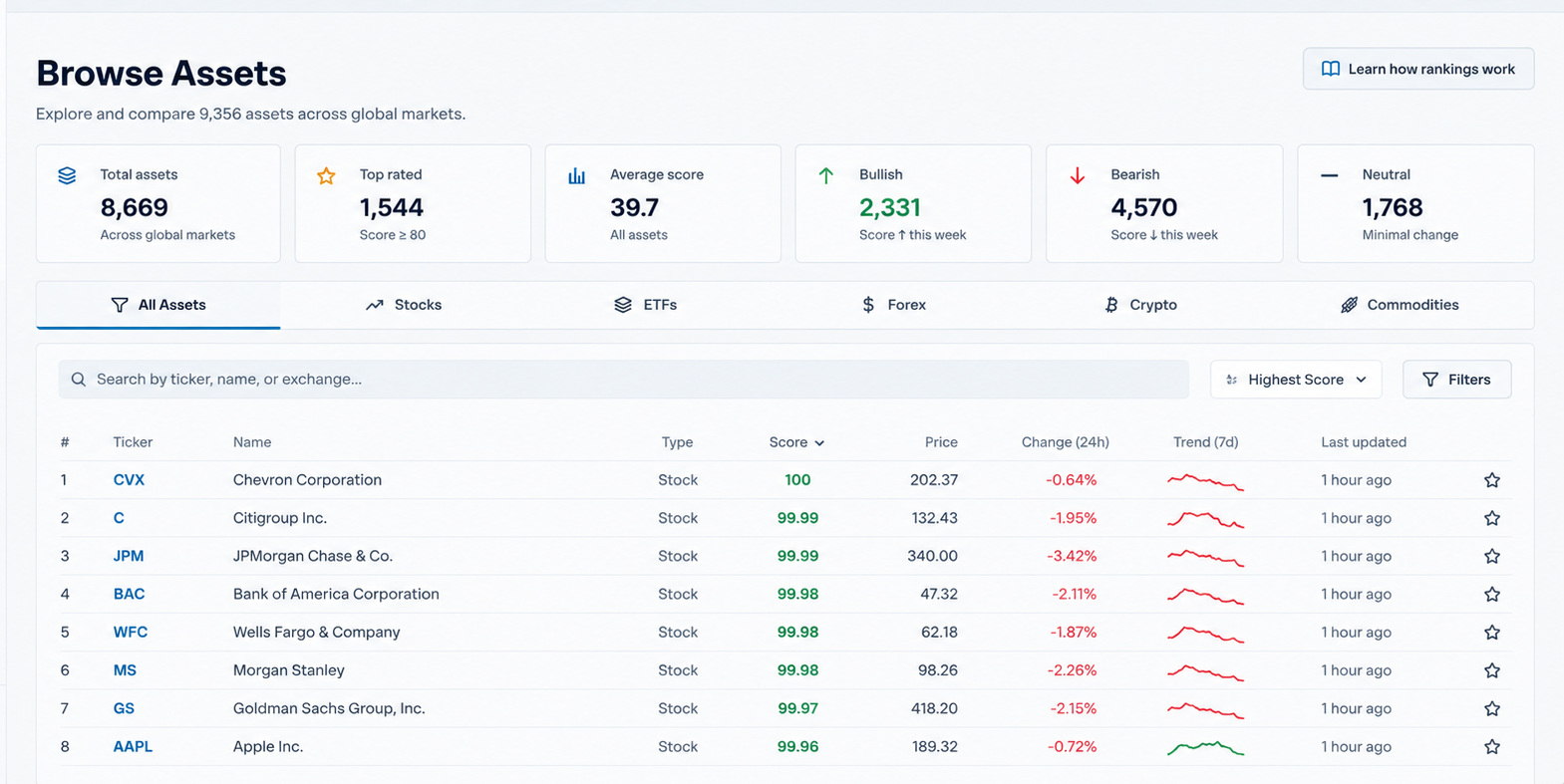
Task: Open the CVX ticker link
Action: 129,480
